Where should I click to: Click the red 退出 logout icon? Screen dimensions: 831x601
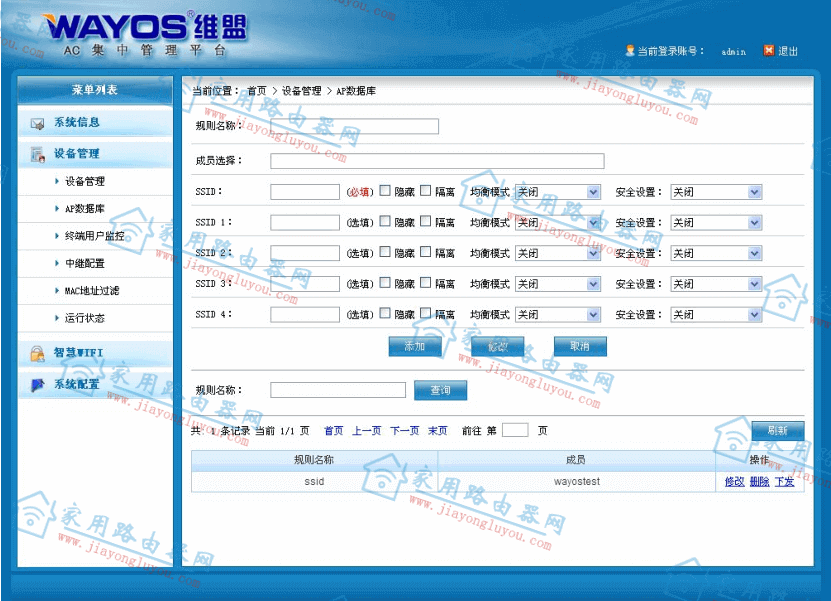click(769, 50)
